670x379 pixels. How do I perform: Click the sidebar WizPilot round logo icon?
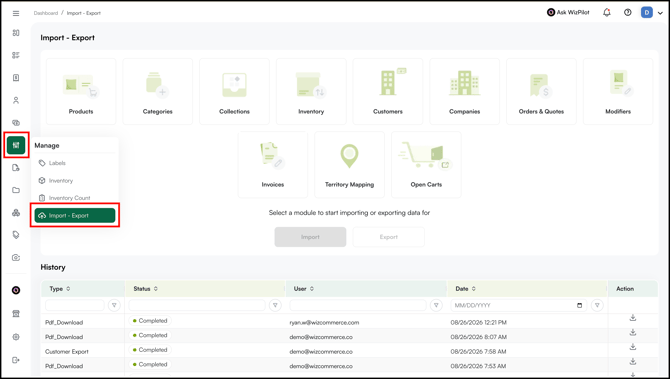point(16,291)
